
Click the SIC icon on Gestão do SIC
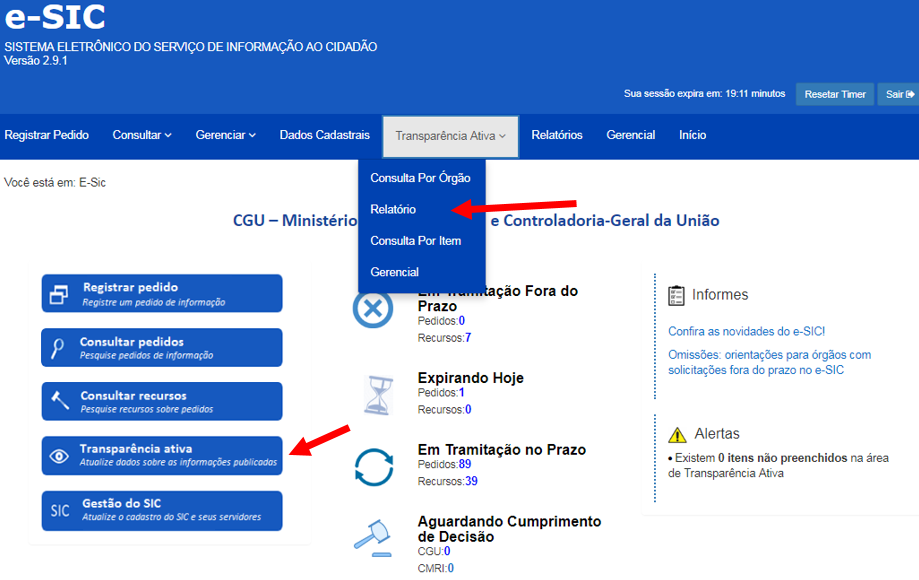click(x=60, y=511)
